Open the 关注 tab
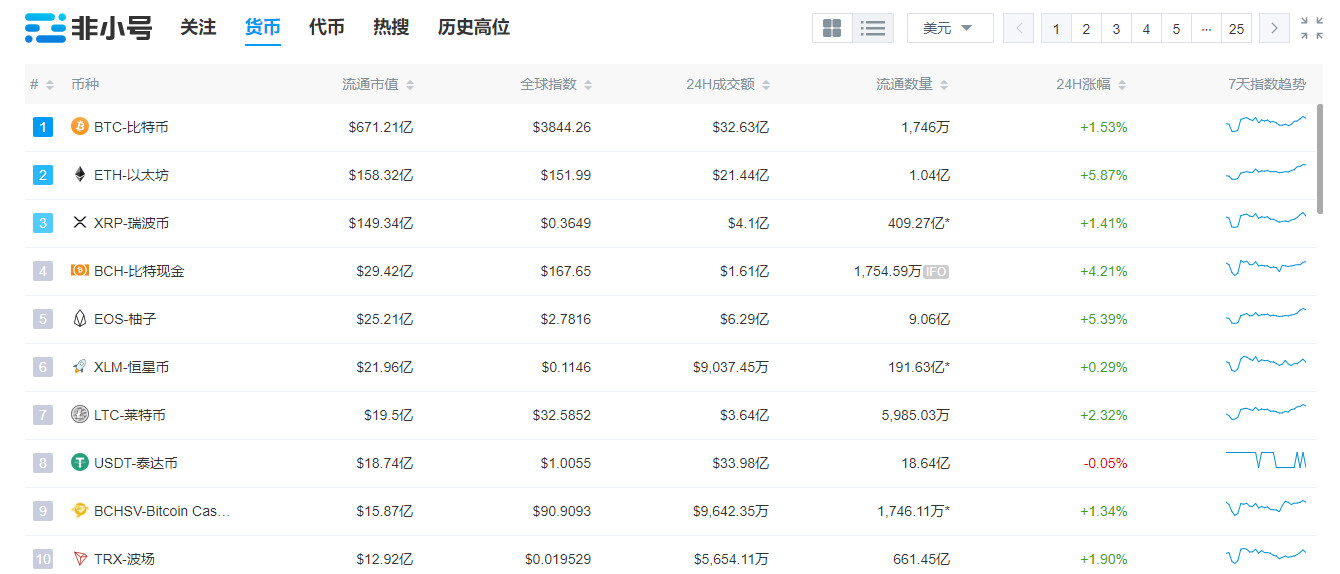The width and height of the screenshot is (1340, 574). [x=198, y=28]
